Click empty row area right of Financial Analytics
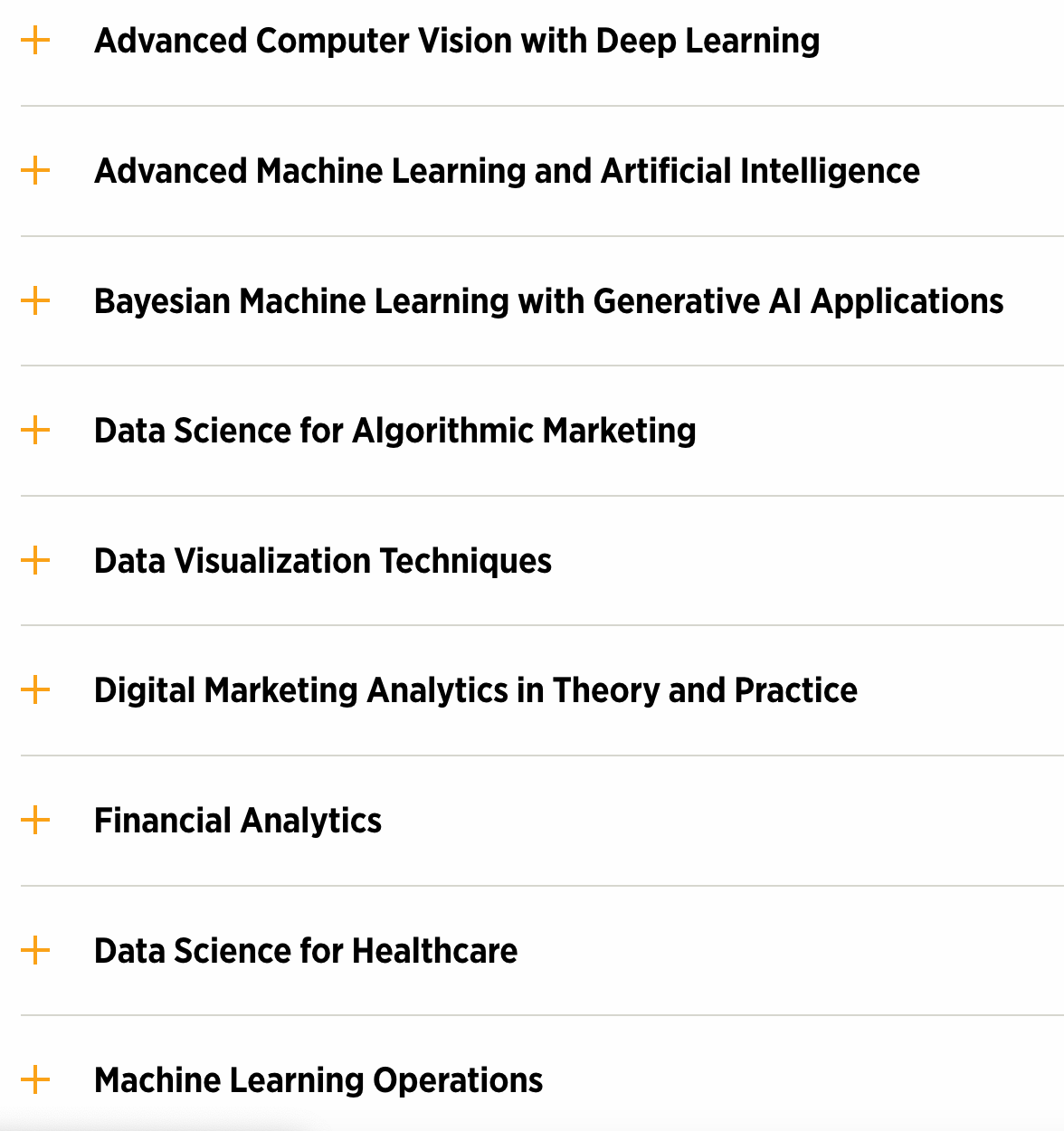Screen dimensions: 1064x1131 pos(724,821)
